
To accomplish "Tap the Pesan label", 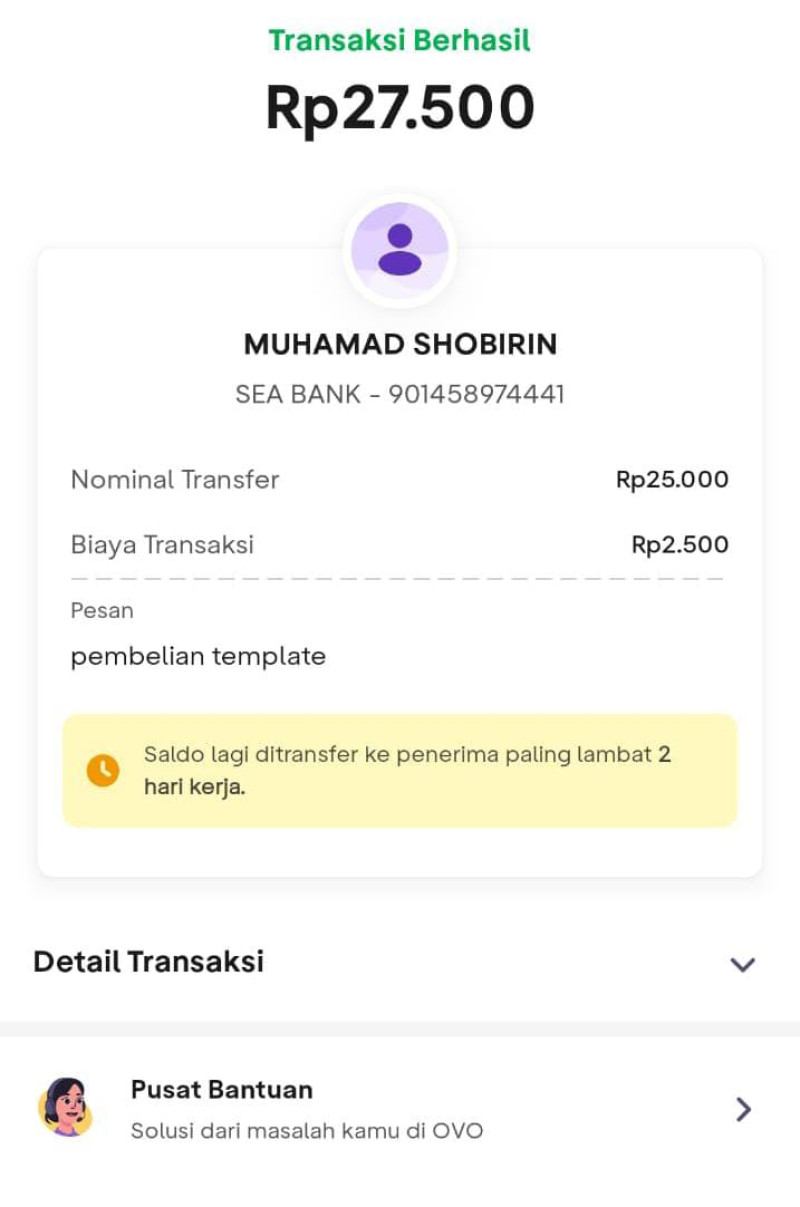I will click(x=102, y=610).
